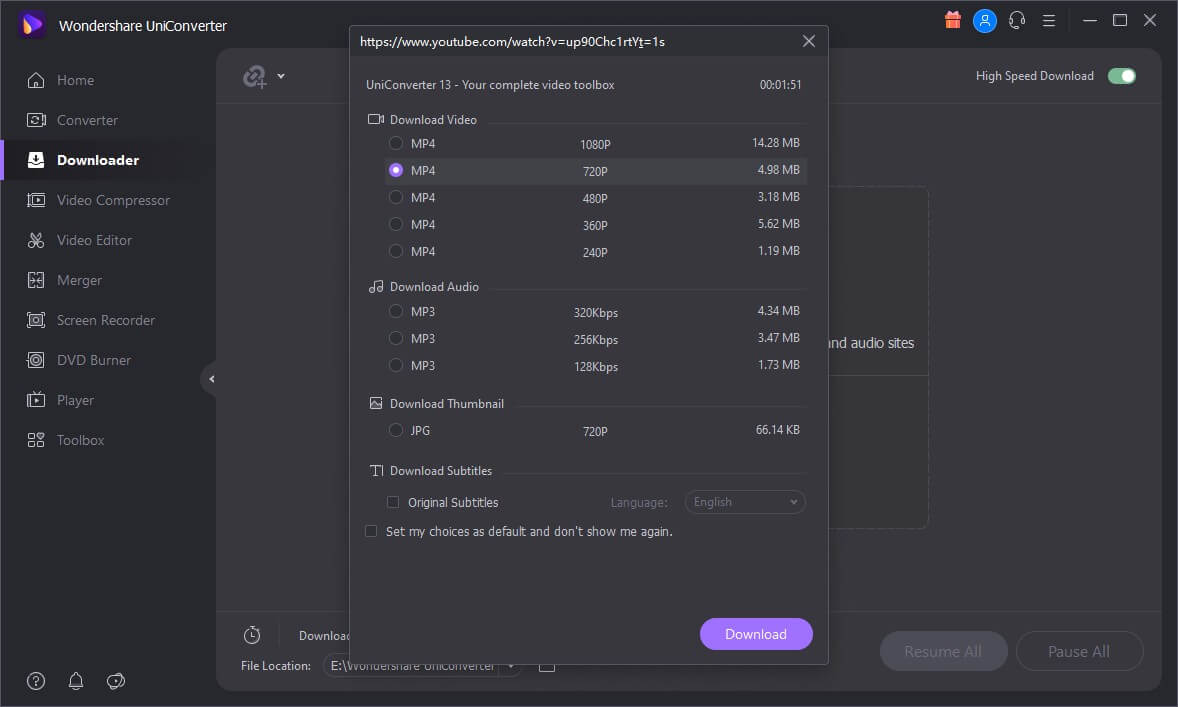Click the 14.28 MB file size value
The image size is (1178, 707).
coord(775,143)
